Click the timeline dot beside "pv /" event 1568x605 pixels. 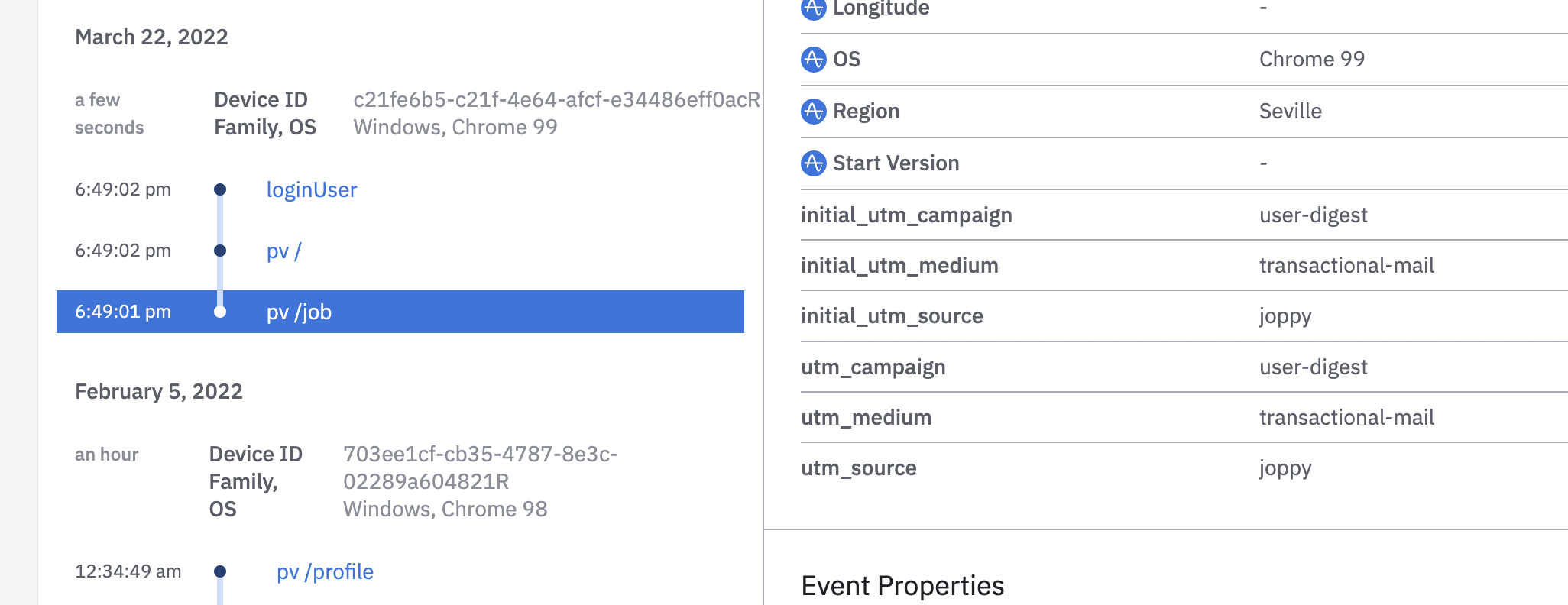pyautogui.click(x=220, y=251)
